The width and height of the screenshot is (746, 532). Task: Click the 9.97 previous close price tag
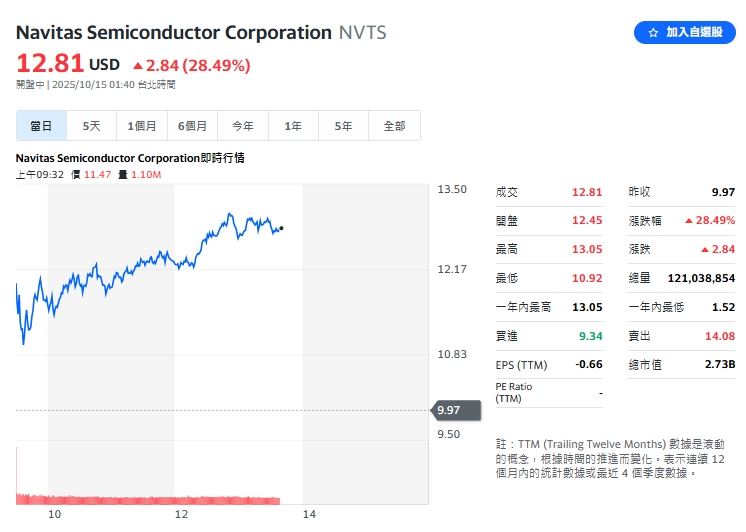(449, 410)
